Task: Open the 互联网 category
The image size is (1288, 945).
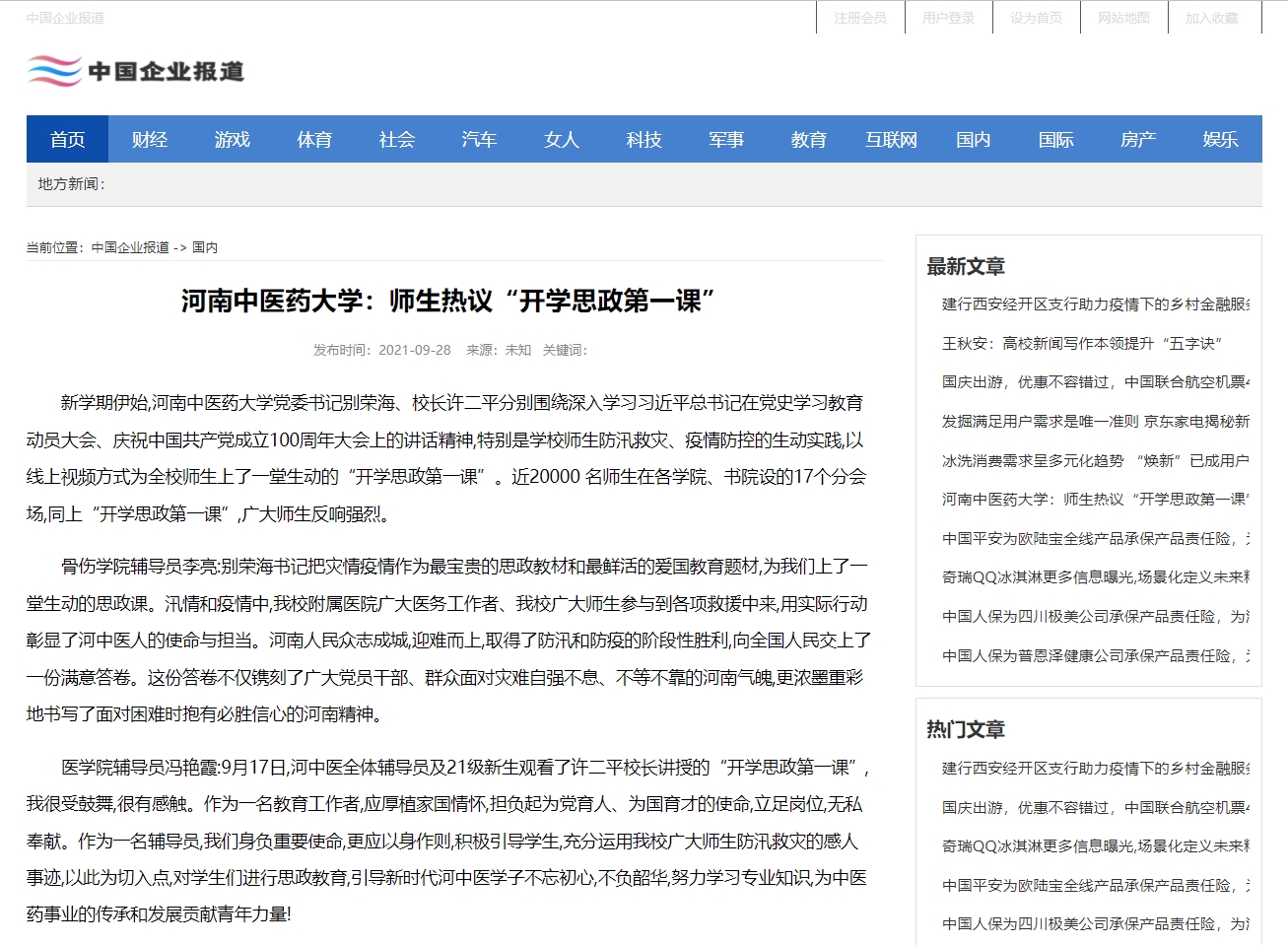Action: pos(891,140)
